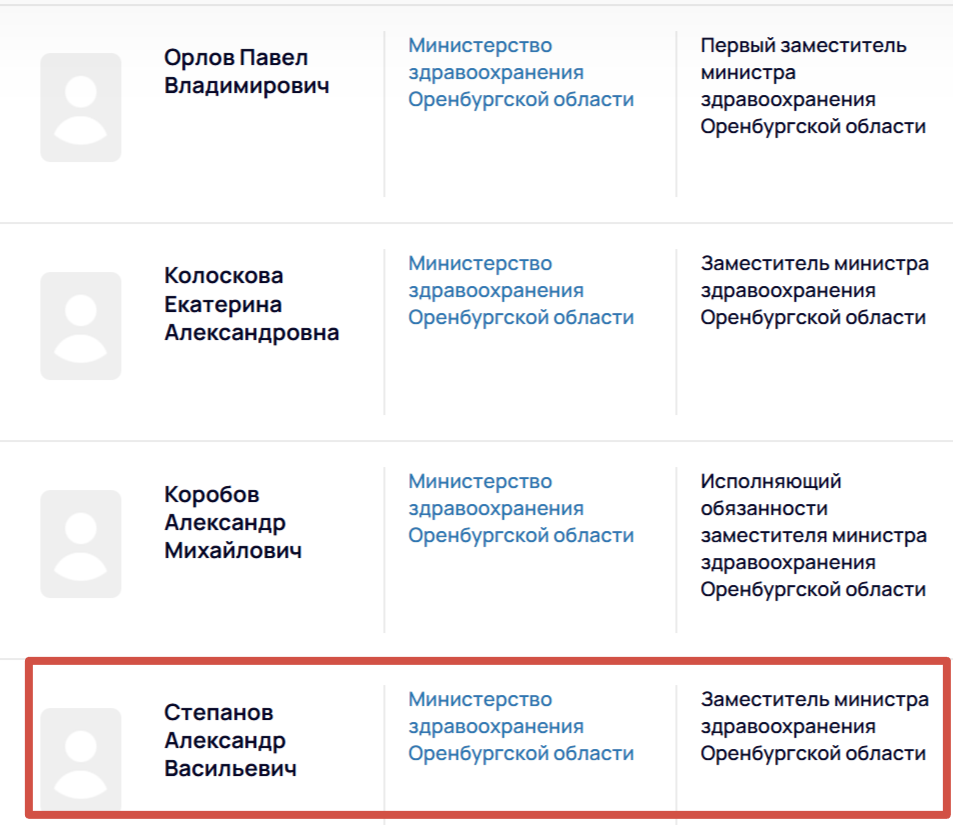Open the name Степанов Александр Васильевич

(230, 741)
